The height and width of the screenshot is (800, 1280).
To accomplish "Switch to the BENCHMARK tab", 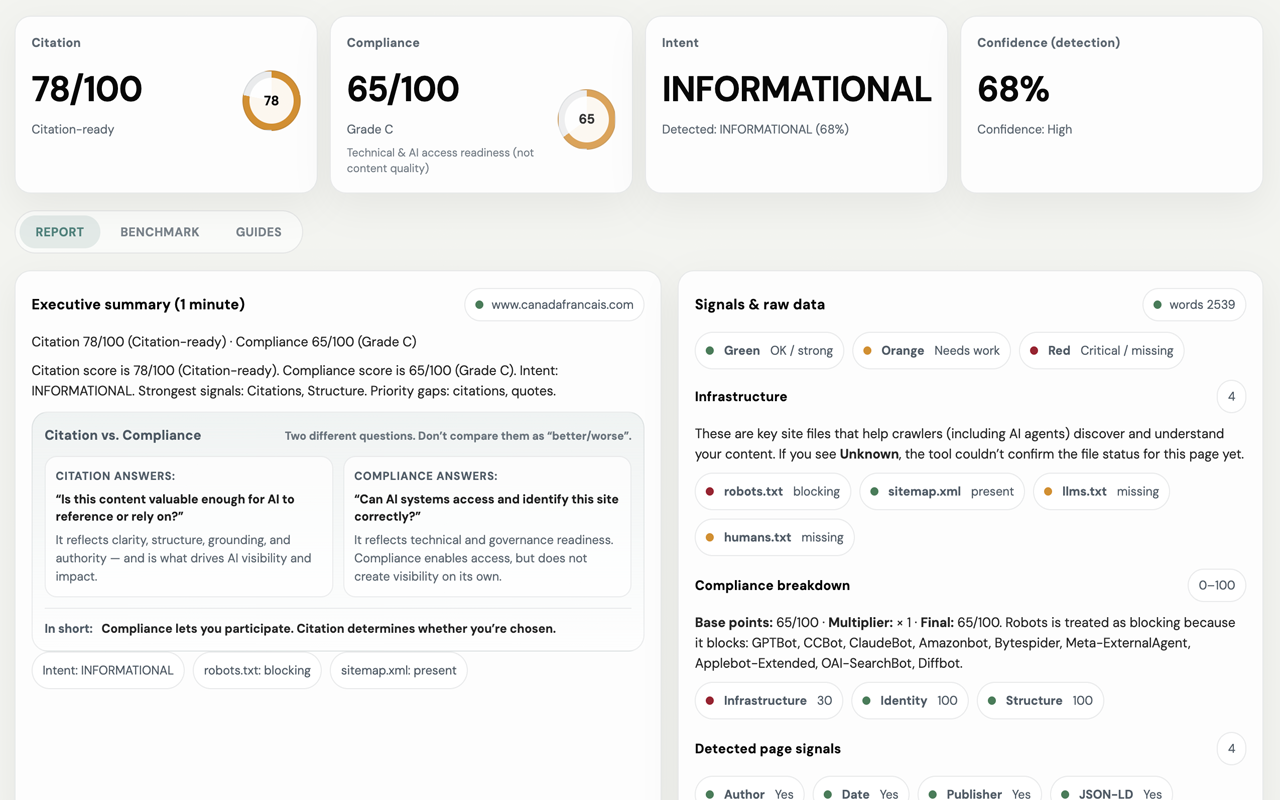I will point(160,231).
